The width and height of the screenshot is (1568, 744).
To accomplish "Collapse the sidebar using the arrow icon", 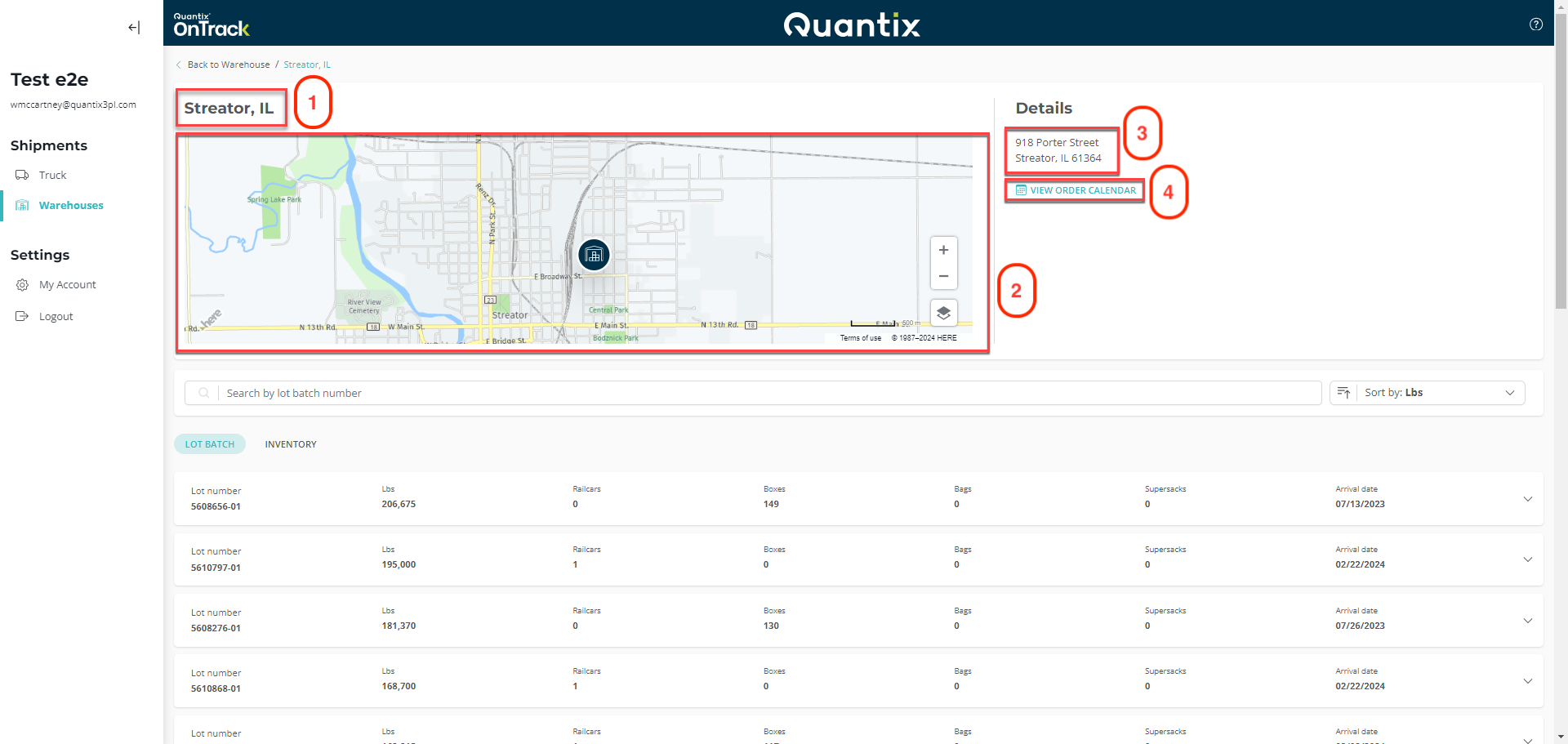I will 133,27.
